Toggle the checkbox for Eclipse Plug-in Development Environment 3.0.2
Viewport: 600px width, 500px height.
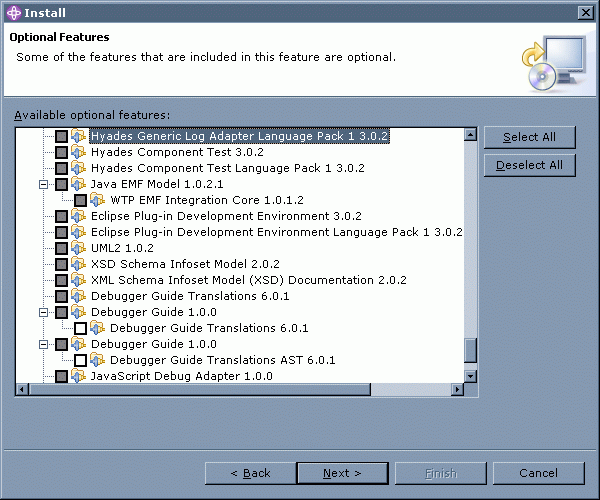[x=62, y=217]
